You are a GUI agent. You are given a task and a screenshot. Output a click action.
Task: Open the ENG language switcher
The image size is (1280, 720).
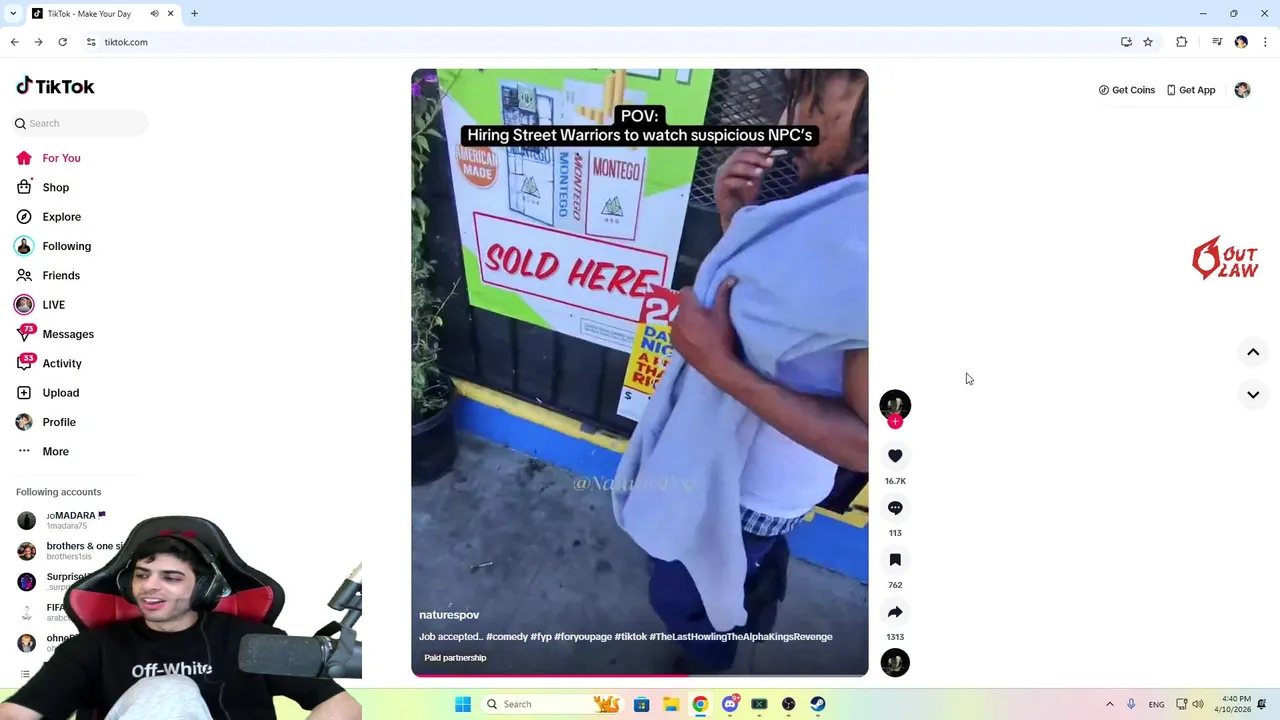pos(1156,704)
